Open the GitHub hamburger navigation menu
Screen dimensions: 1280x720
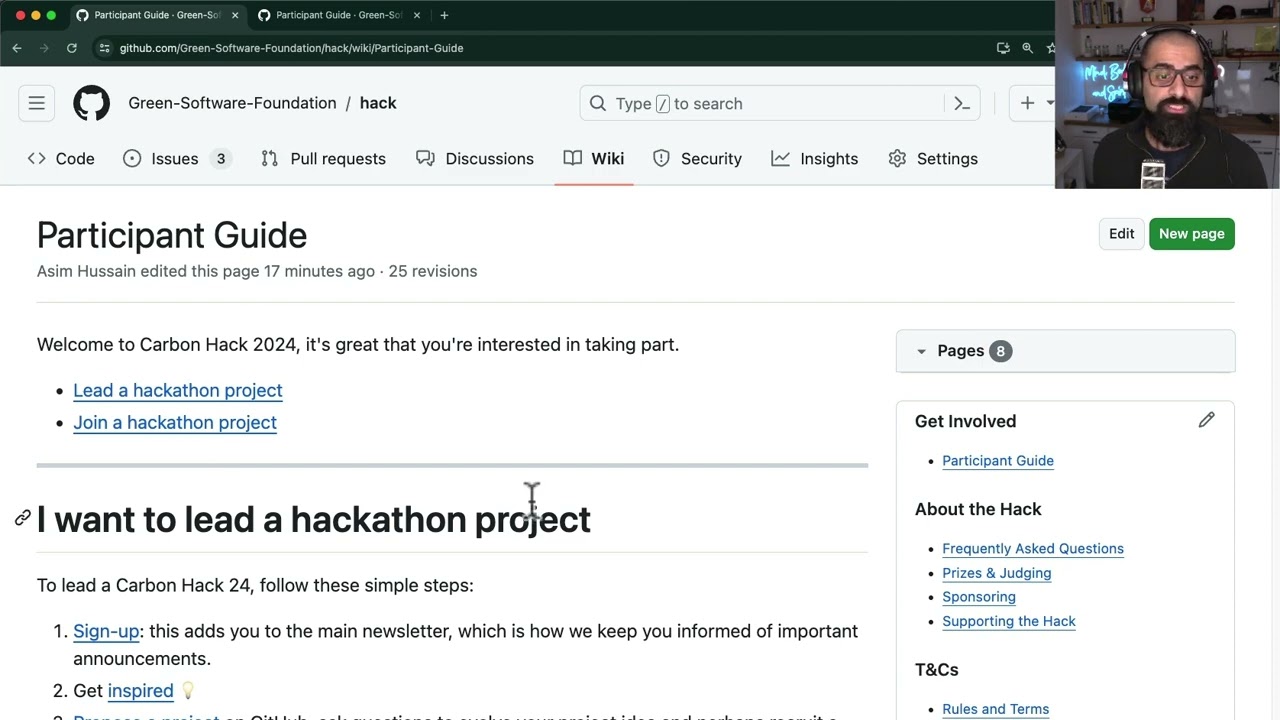[x=37, y=103]
